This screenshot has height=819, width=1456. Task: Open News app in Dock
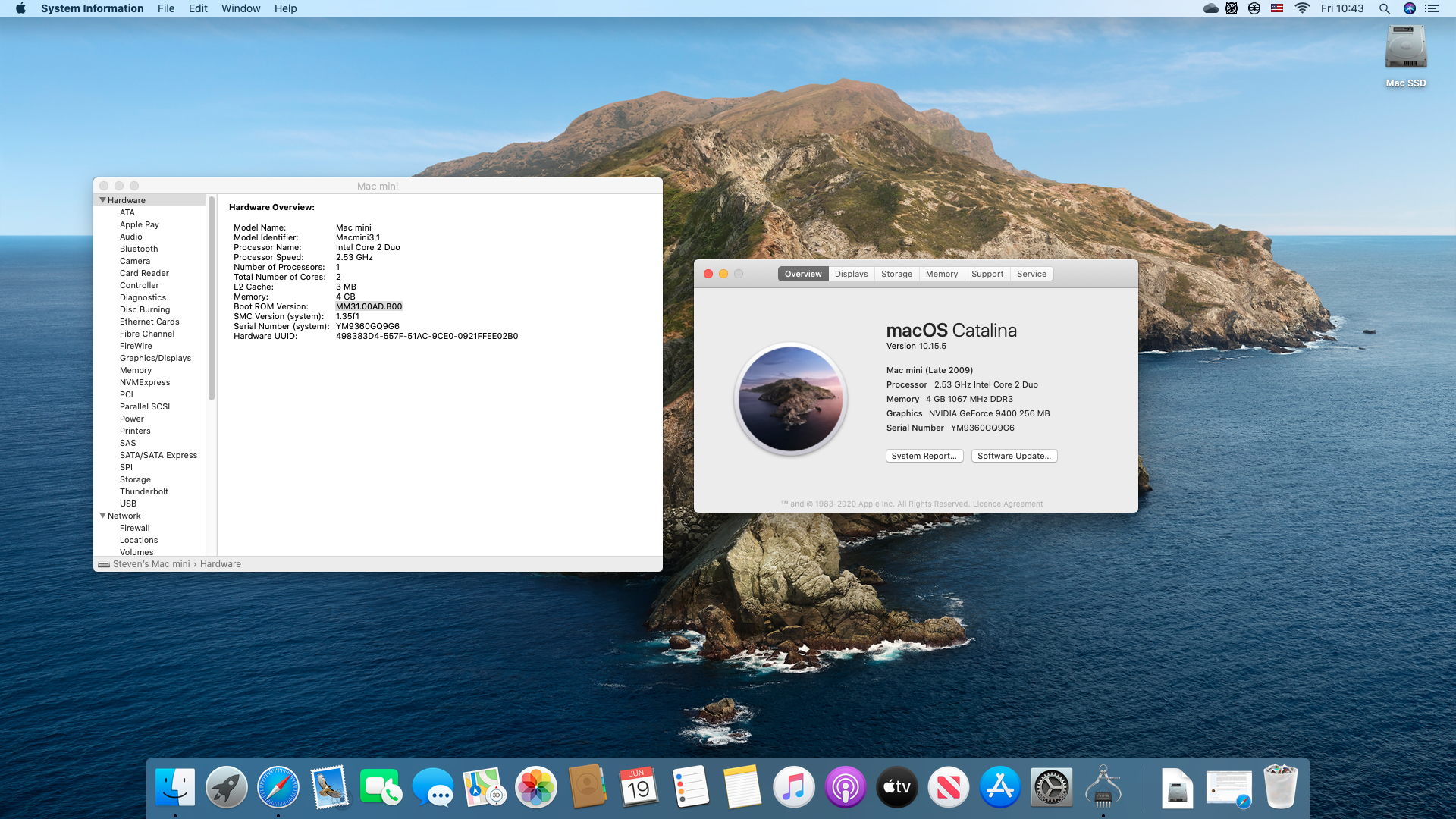[x=949, y=787]
